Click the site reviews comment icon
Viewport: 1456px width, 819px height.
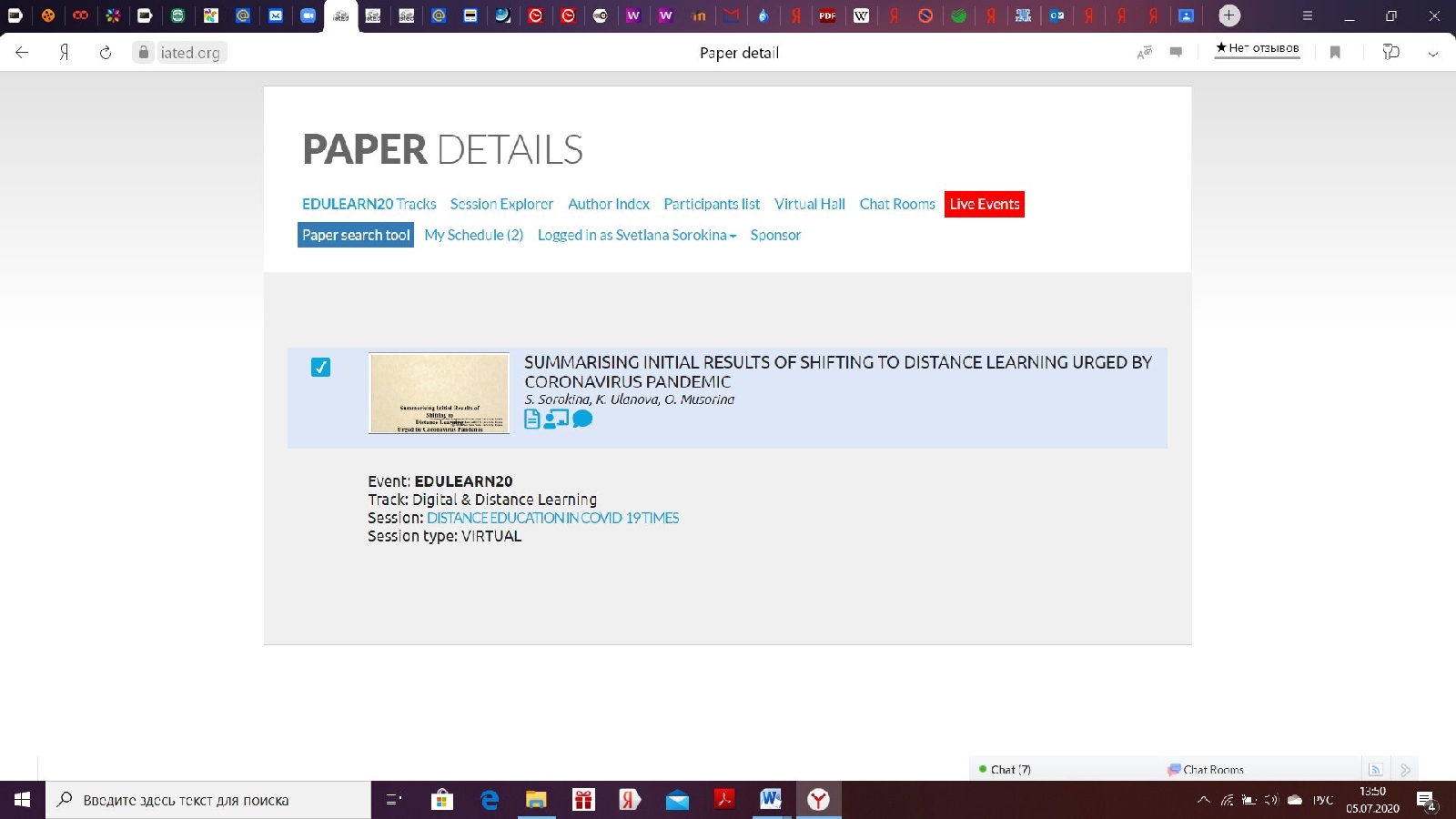click(1176, 53)
